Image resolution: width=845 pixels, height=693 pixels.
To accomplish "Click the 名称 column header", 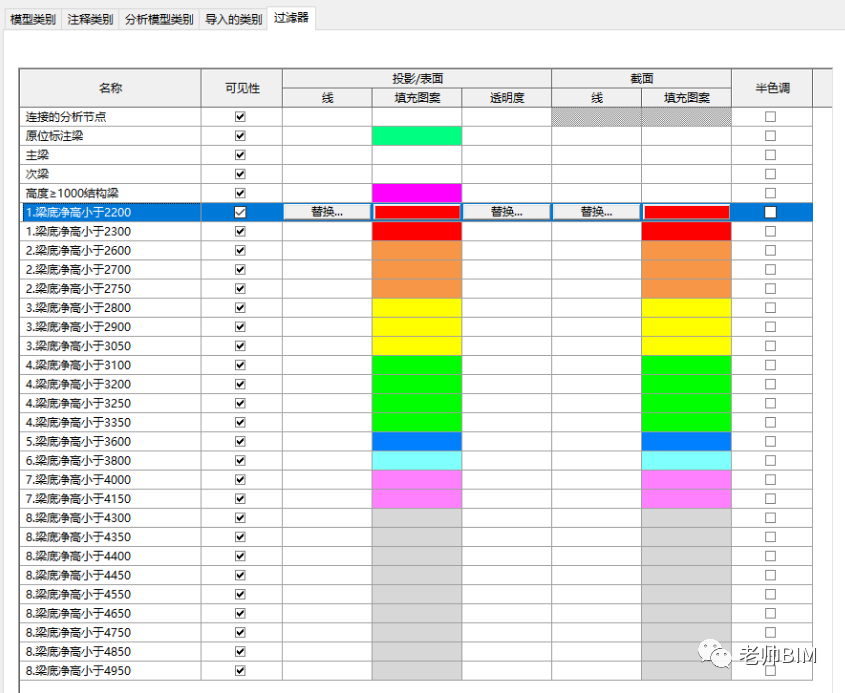I will [x=110, y=88].
